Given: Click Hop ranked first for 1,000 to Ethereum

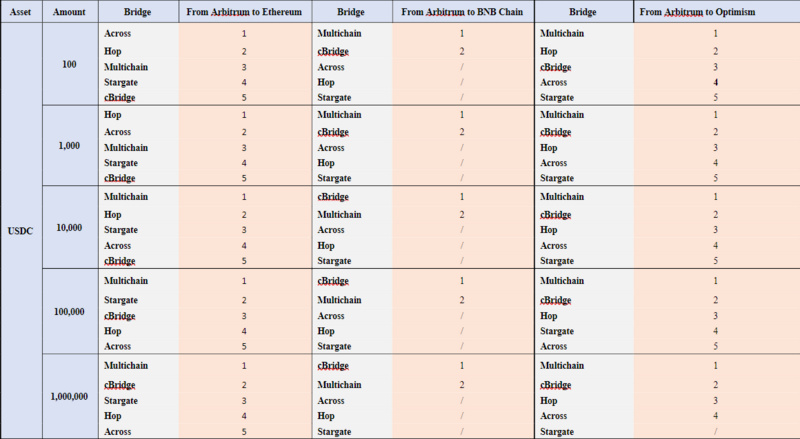Looking at the screenshot, I should coord(113,115).
